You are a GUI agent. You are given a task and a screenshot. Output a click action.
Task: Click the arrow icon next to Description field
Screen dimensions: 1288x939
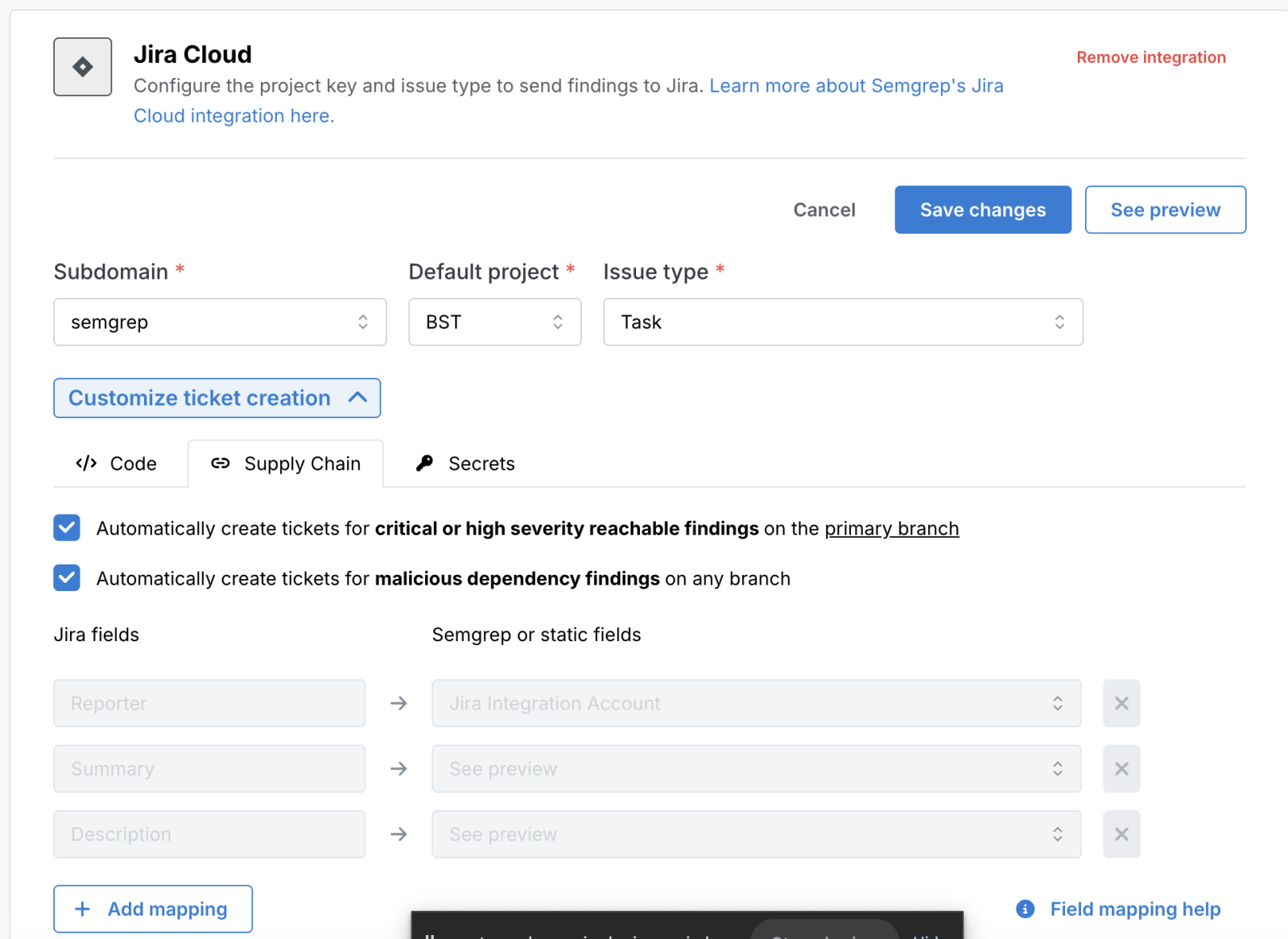click(398, 834)
